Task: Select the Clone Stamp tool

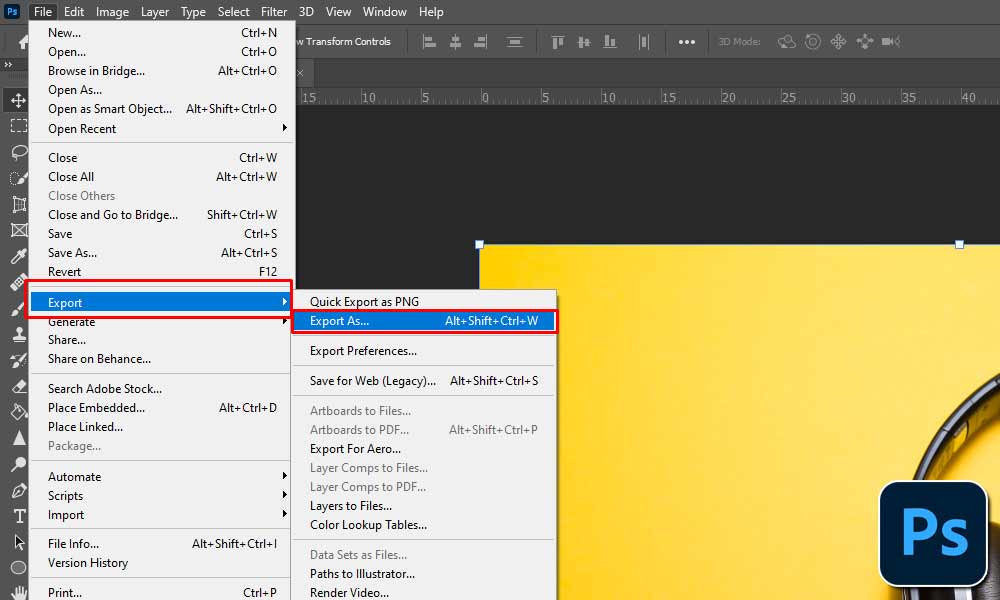Action: [x=19, y=334]
